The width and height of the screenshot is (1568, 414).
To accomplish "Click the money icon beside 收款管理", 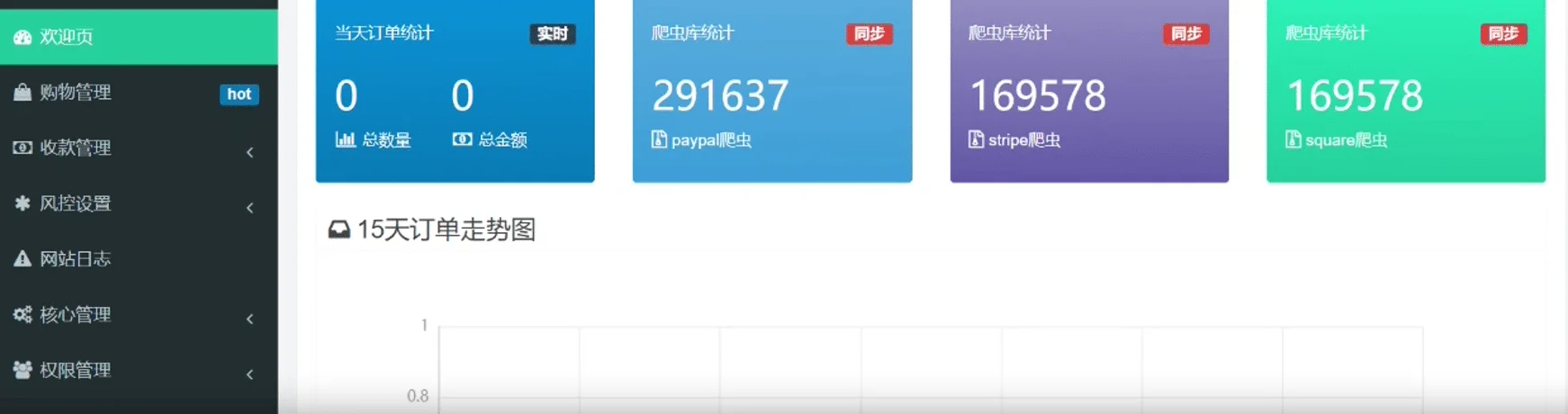I will coord(23,148).
